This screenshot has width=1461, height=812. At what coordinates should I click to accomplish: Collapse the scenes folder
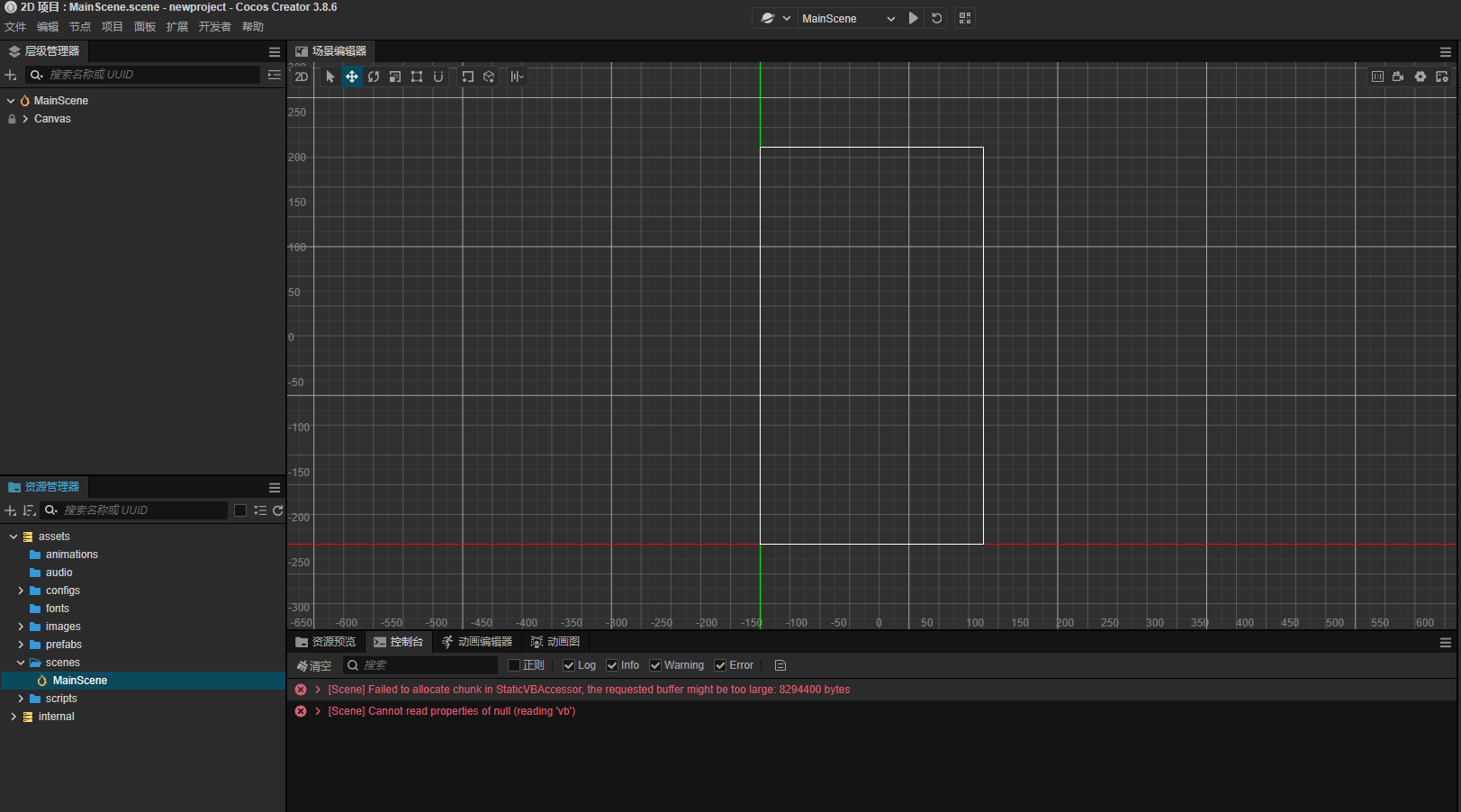[21, 663]
